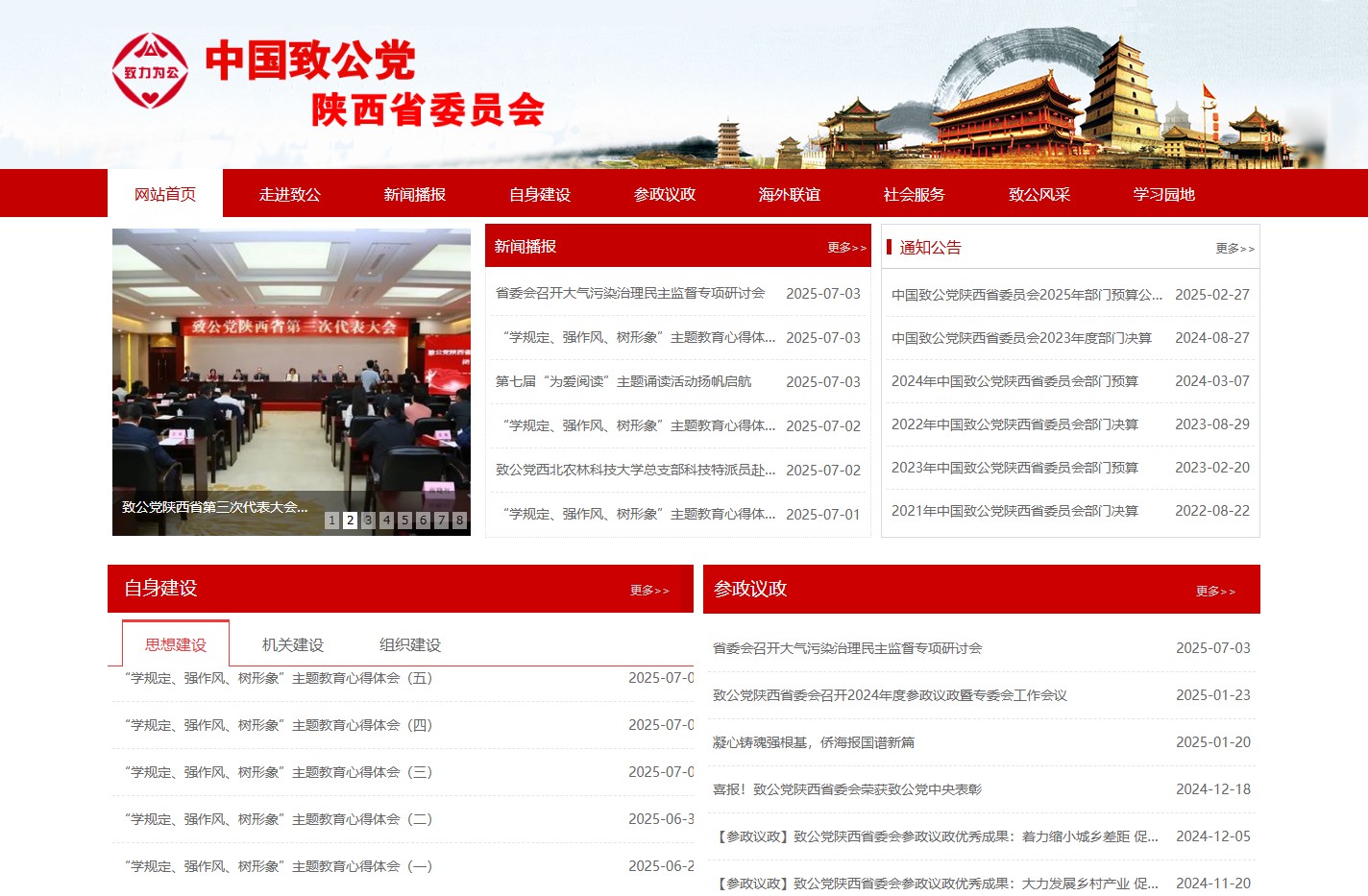Open 主题教育心得体会（五）article
The image size is (1368, 896).
[x=279, y=678]
